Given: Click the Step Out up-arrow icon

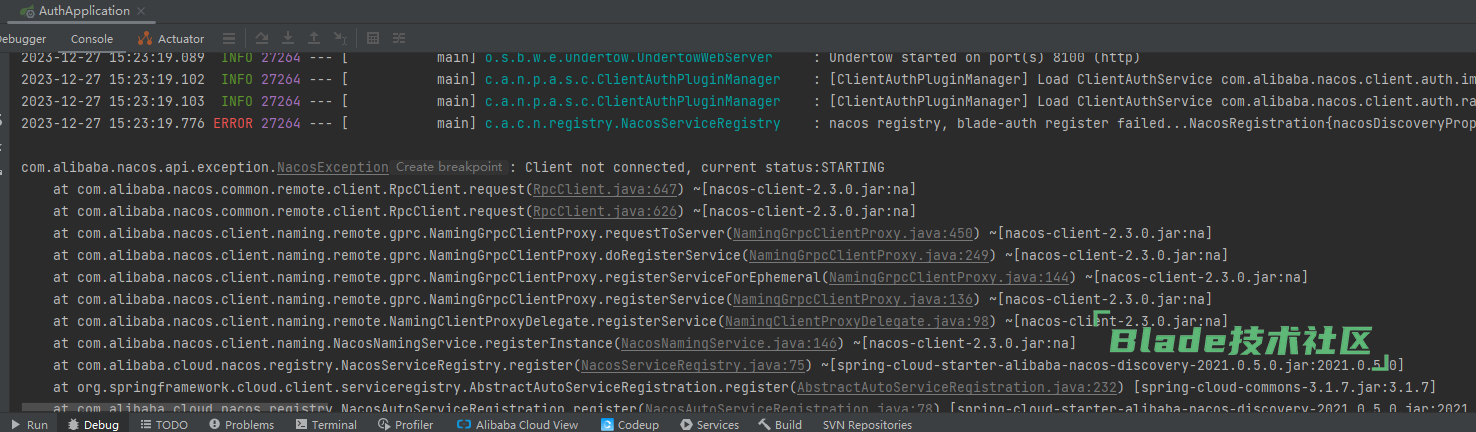Looking at the screenshot, I should tap(314, 39).
